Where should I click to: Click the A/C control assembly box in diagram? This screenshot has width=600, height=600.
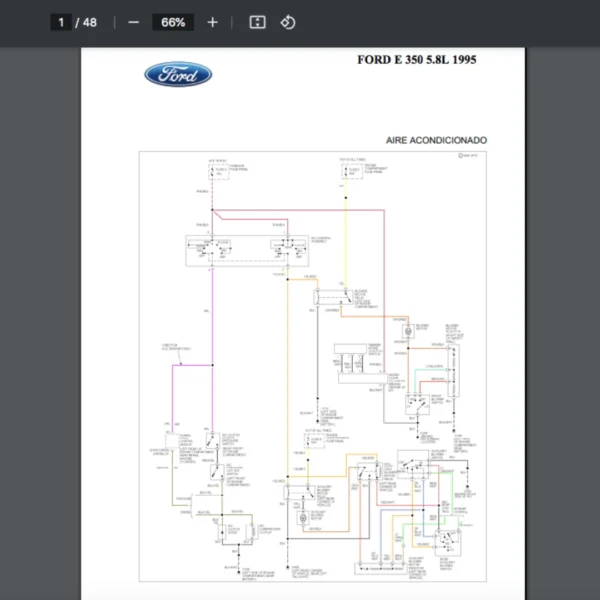246,251
